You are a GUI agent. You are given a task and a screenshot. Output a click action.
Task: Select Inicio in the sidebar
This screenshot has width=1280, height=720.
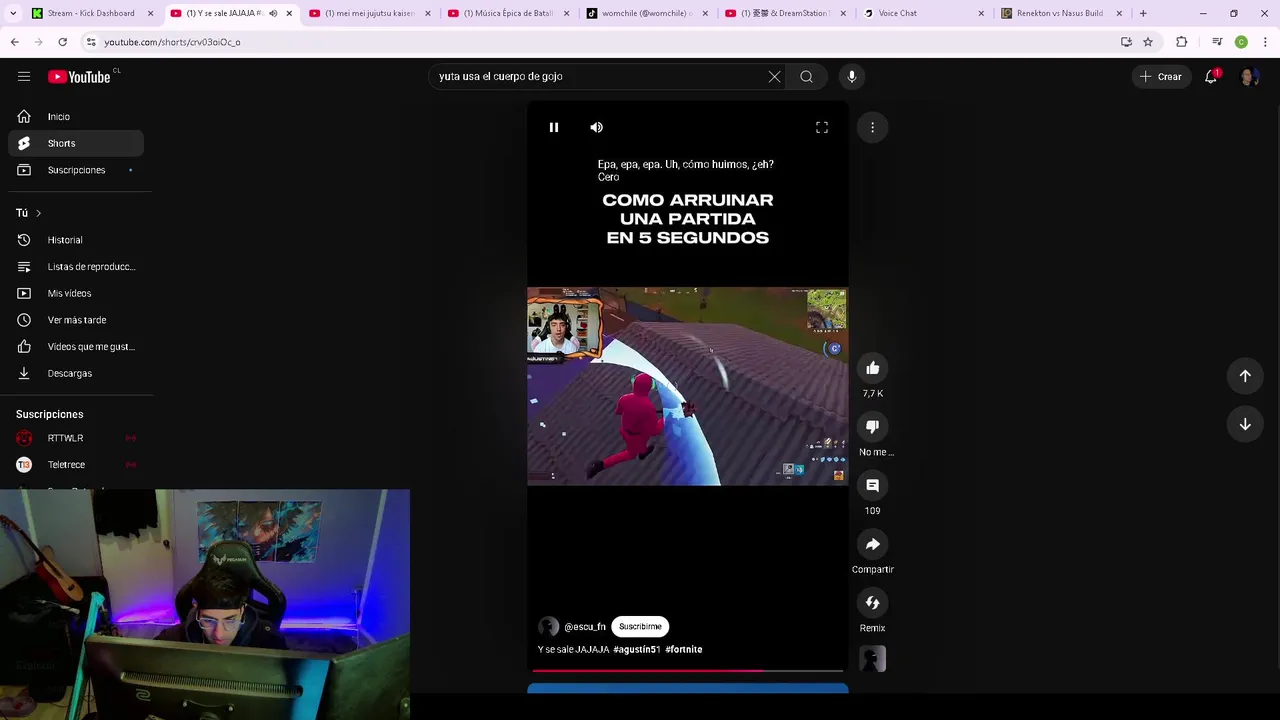(x=76, y=117)
